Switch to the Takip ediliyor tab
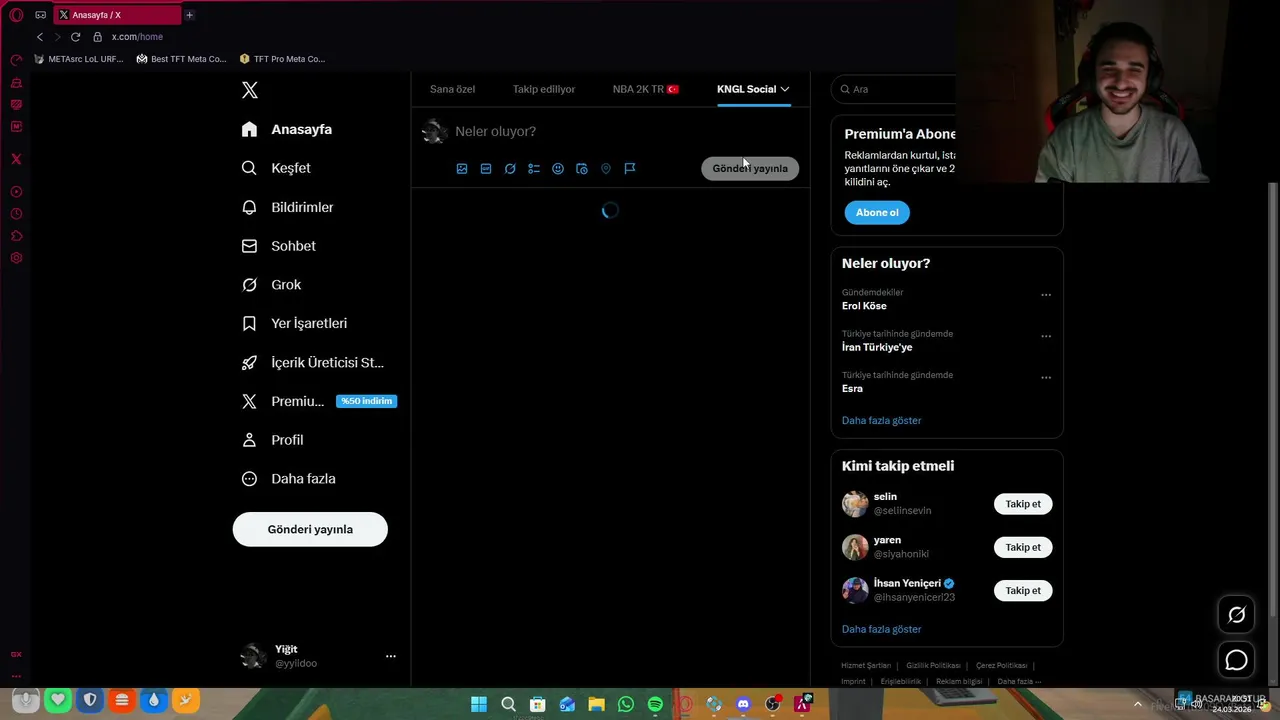 point(544,89)
